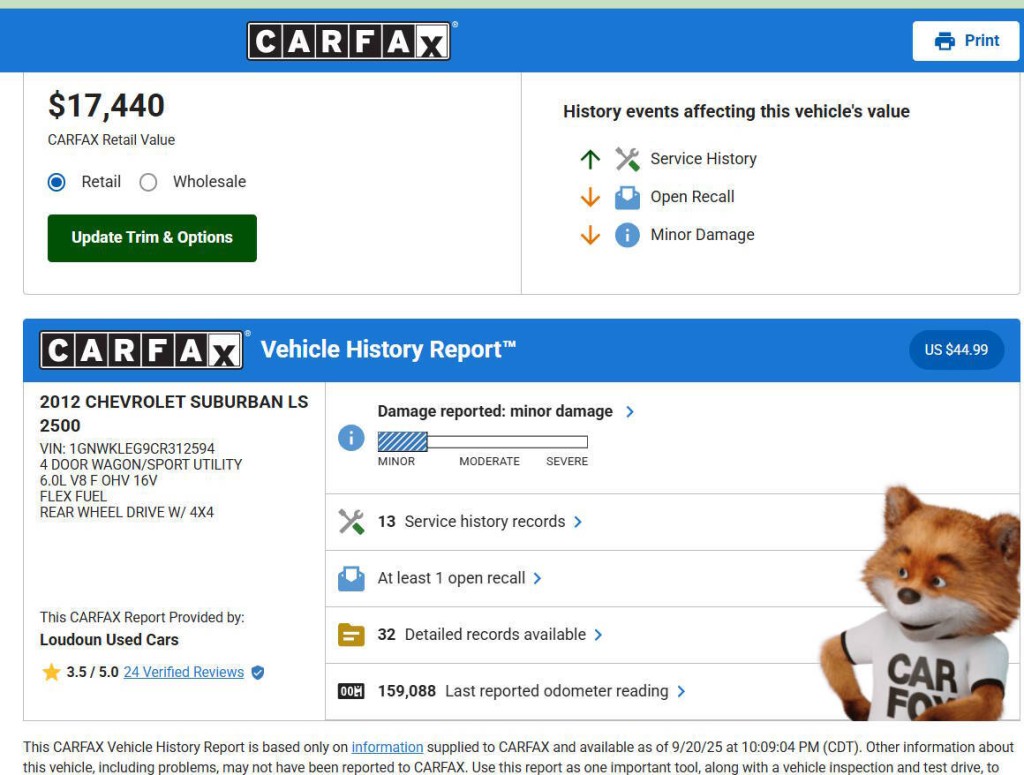Click the odometer icon beside 159,088
The image size is (1024, 775).
(351, 691)
